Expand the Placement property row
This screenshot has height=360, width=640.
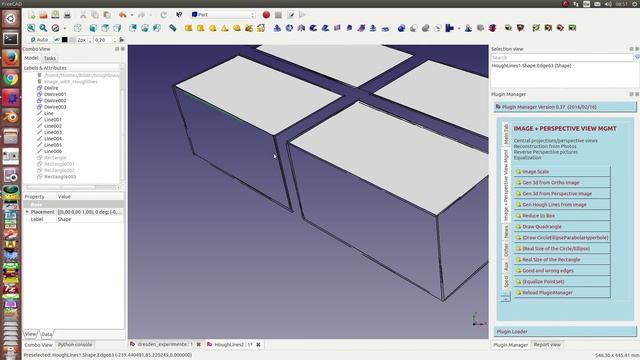tap(27, 212)
